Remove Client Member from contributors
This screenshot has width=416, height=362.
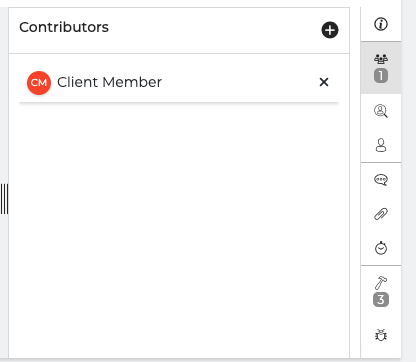tap(324, 82)
